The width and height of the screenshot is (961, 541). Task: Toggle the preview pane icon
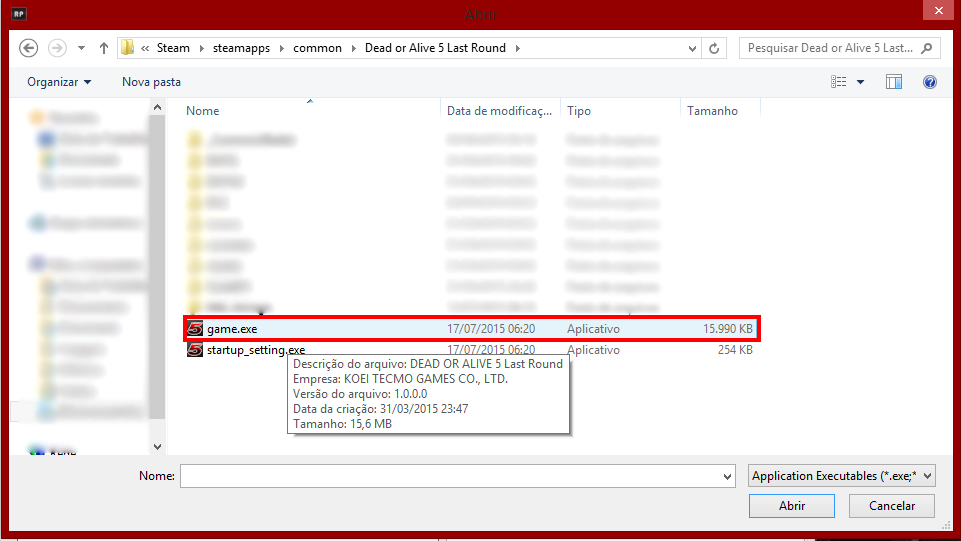pos(894,81)
